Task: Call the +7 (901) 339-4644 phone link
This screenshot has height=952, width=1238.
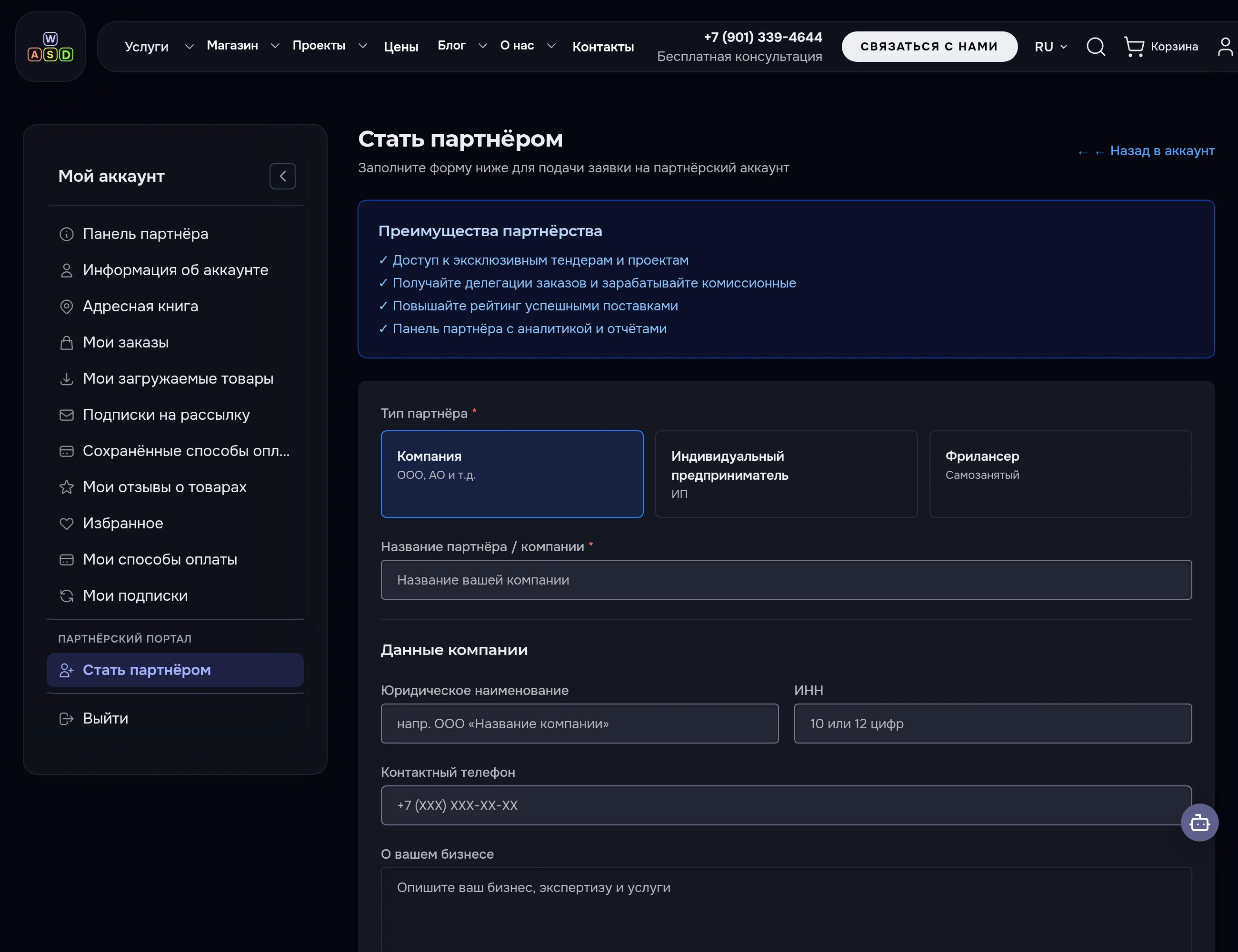Action: 763,38
